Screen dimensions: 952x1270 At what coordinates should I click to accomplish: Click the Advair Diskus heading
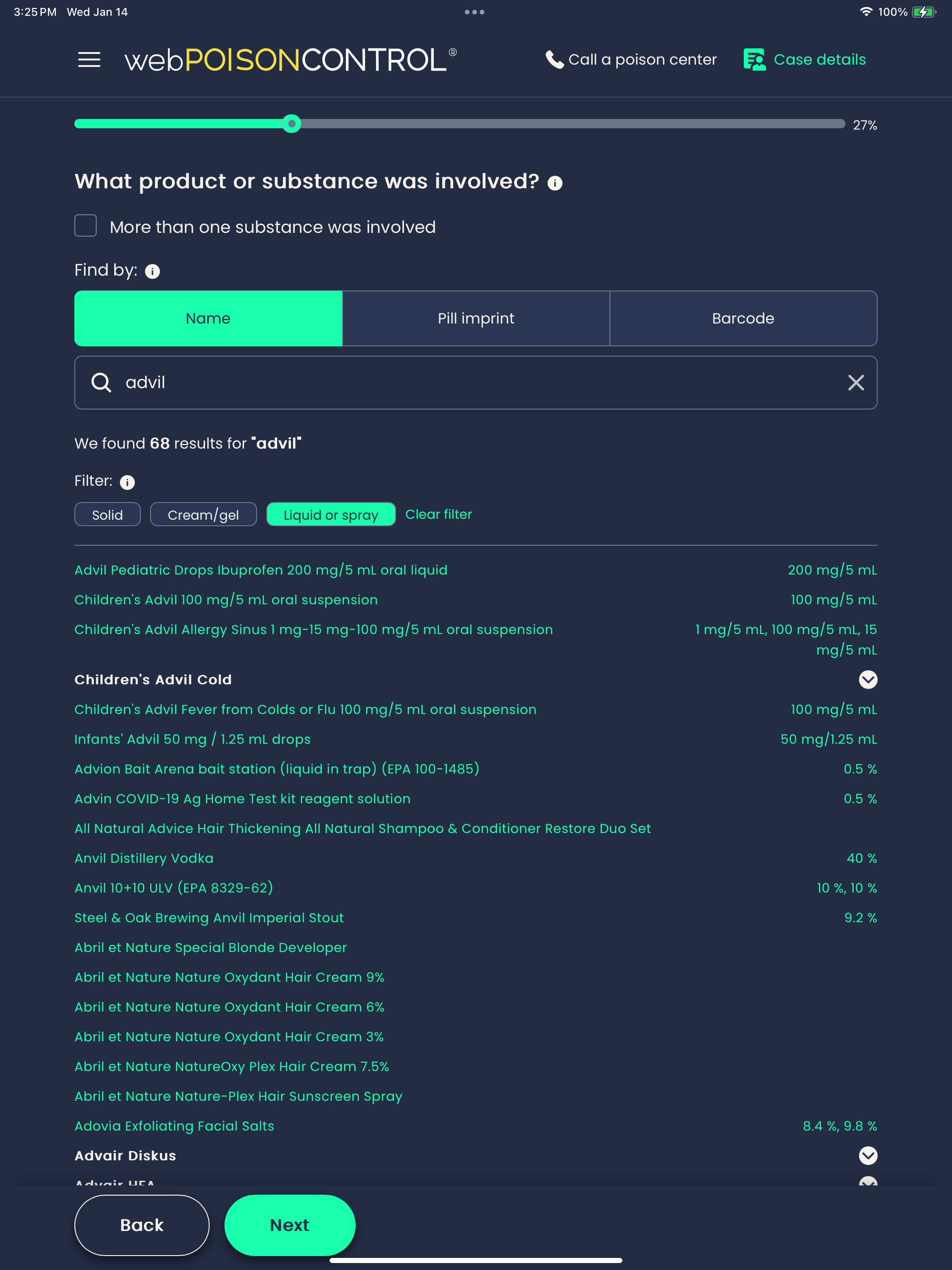coord(125,1156)
